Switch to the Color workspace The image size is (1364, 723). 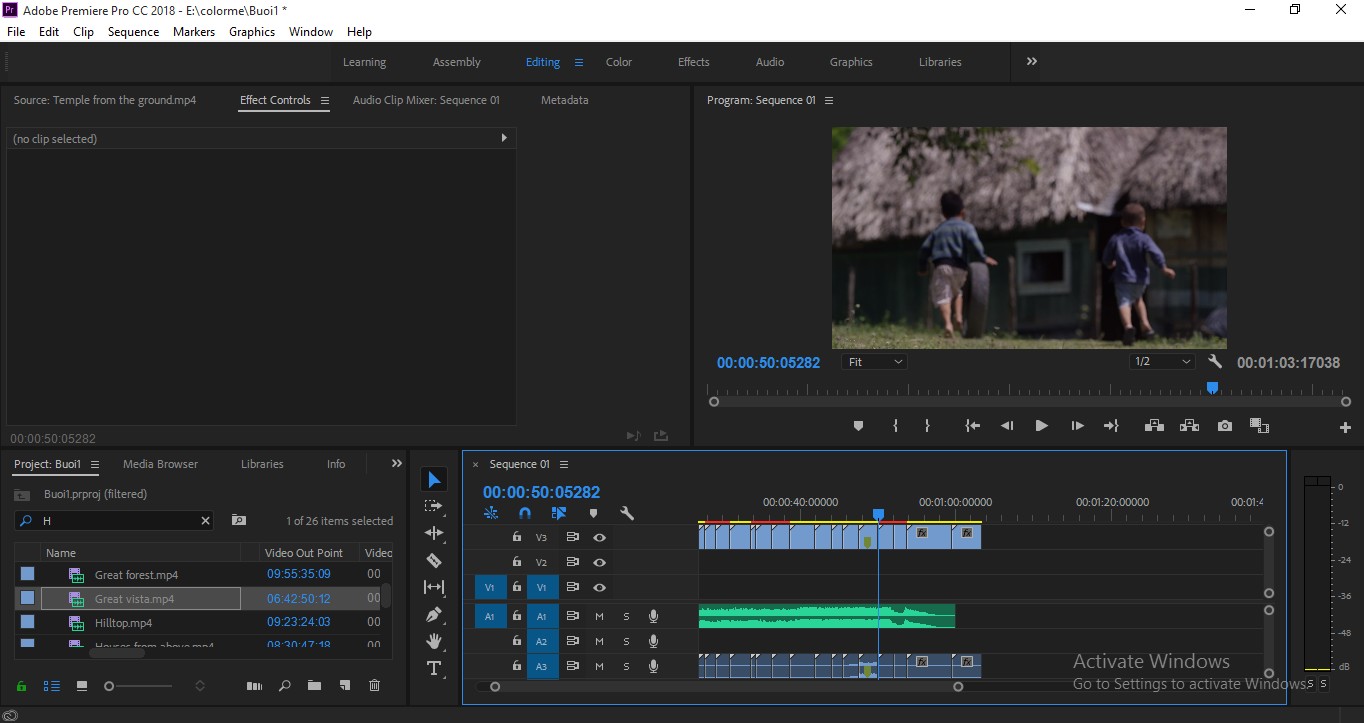click(x=619, y=62)
